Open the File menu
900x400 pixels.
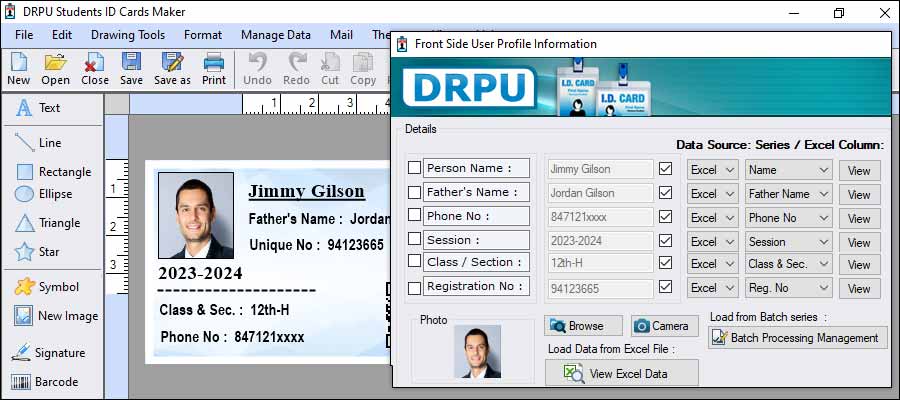24,35
